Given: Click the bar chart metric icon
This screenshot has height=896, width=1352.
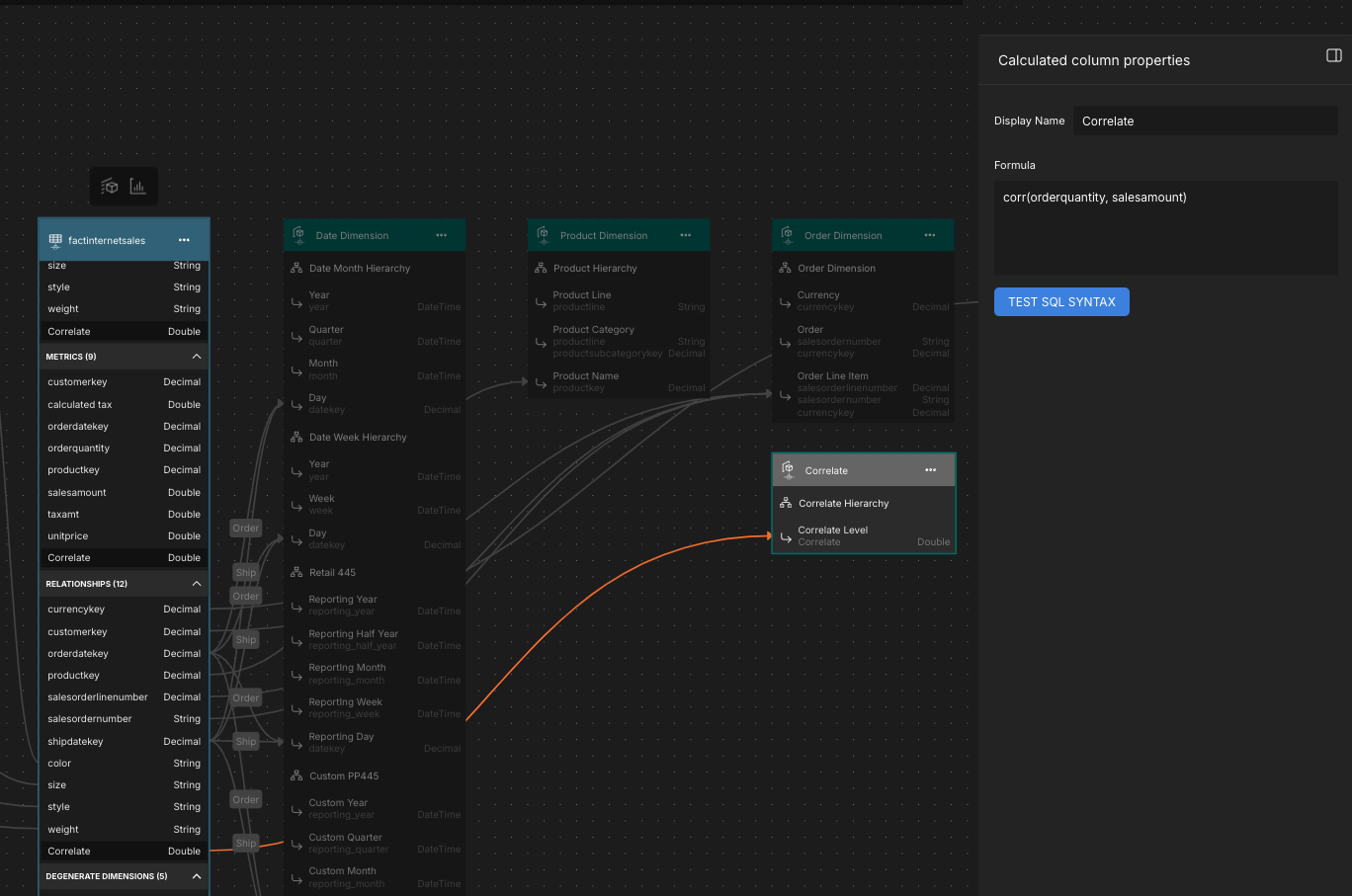Looking at the screenshot, I should [138, 187].
